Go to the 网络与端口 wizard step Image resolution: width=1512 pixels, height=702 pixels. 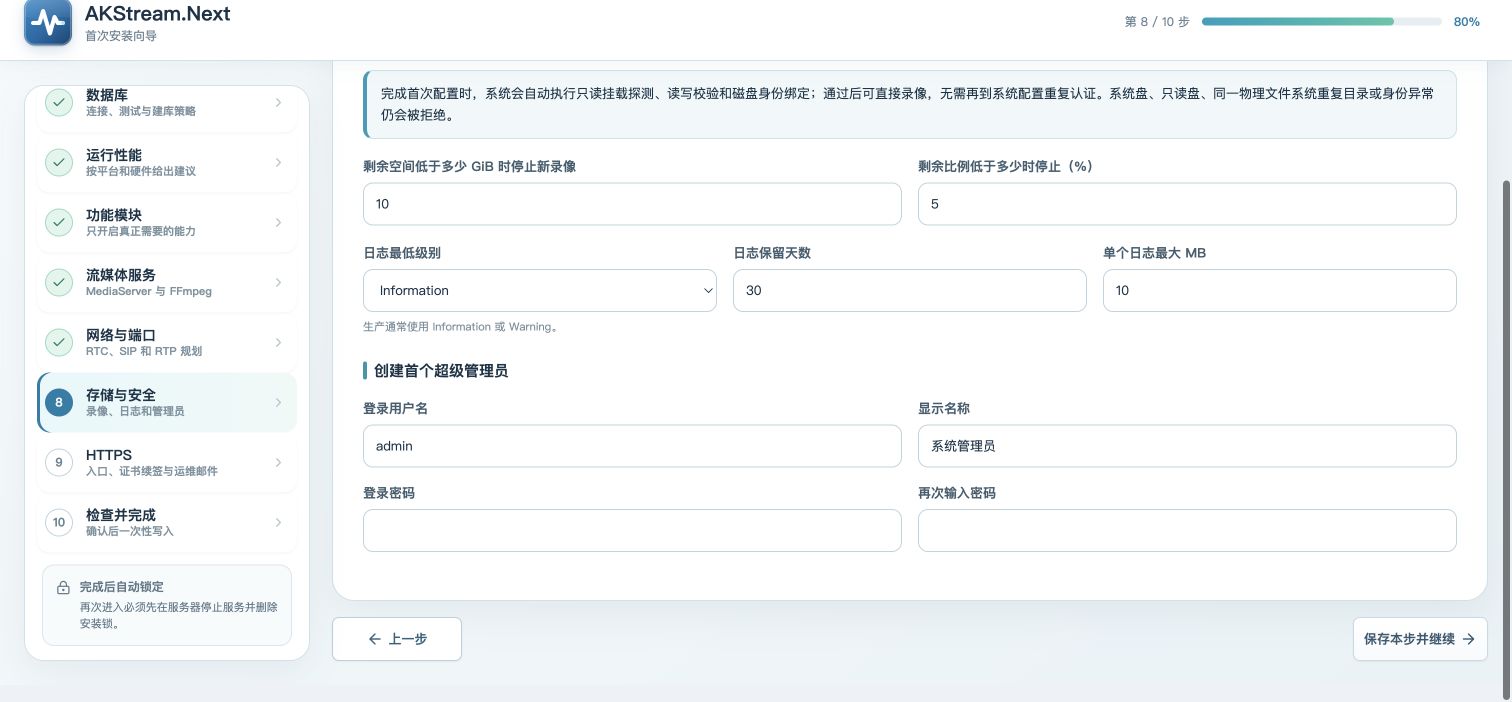(x=167, y=342)
